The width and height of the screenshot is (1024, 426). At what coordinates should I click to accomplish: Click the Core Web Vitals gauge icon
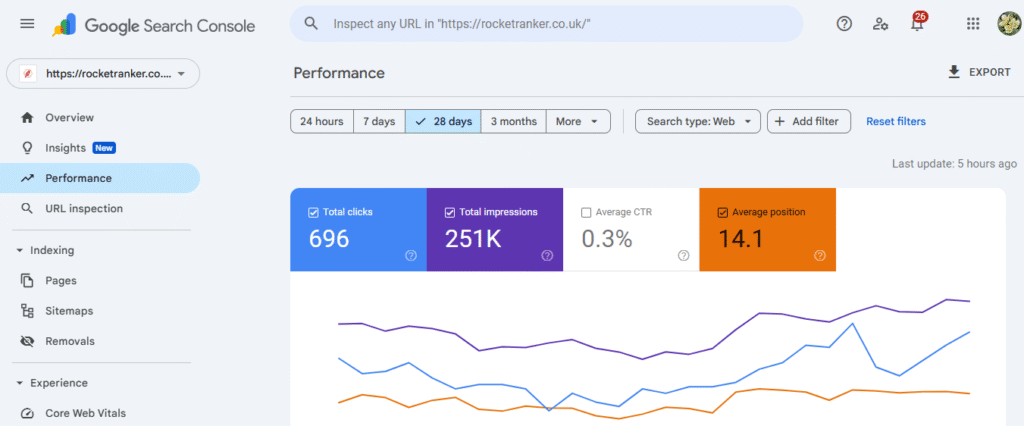click(x=27, y=413)
